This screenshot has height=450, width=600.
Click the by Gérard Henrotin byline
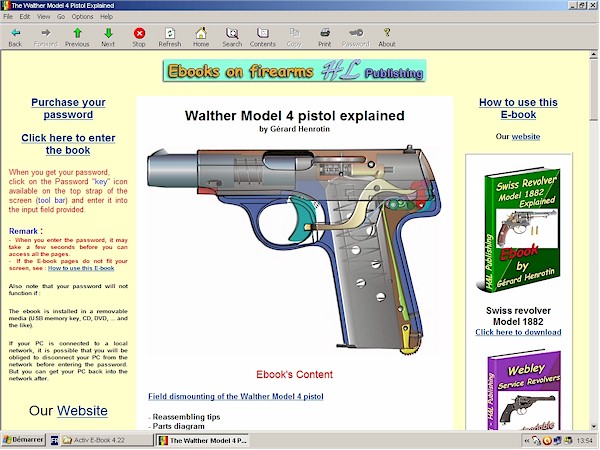coord(294,129)
